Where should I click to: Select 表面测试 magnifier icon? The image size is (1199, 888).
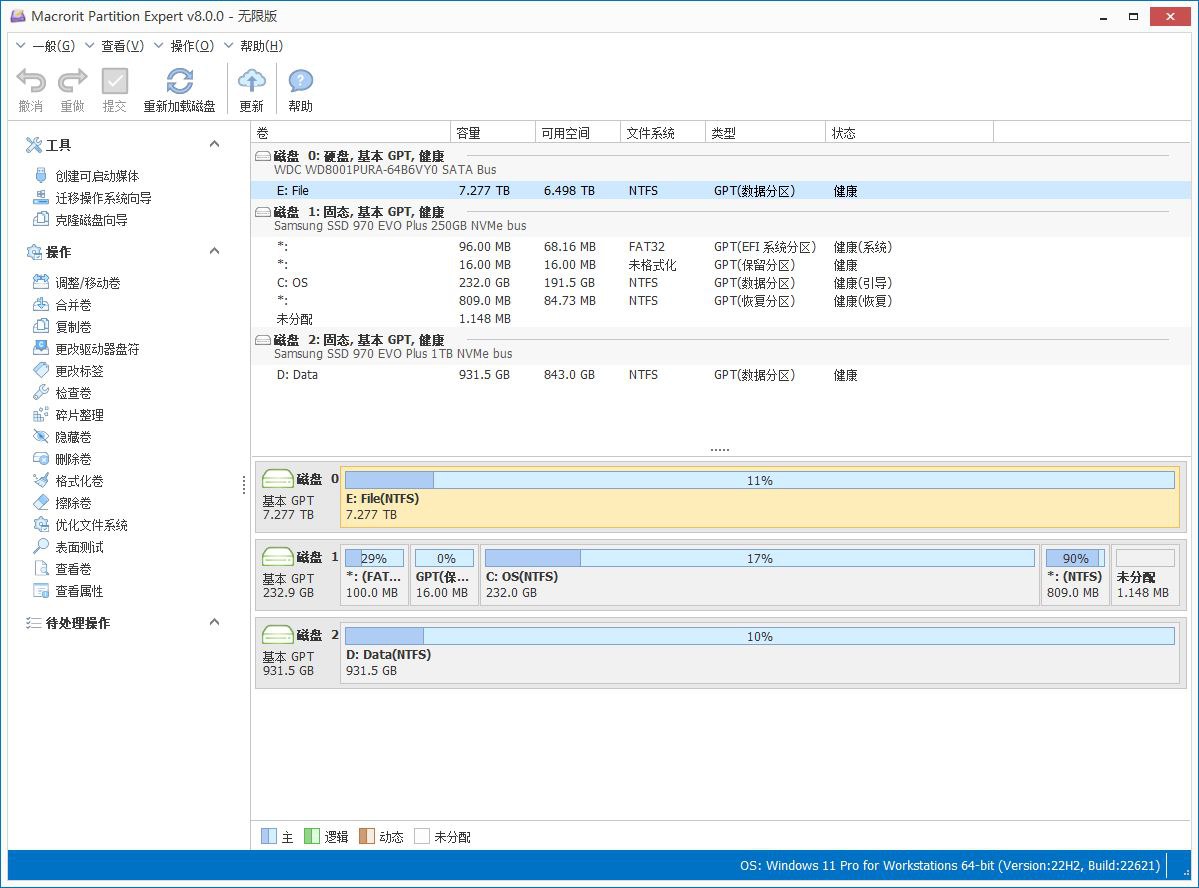tap(41, 546)
